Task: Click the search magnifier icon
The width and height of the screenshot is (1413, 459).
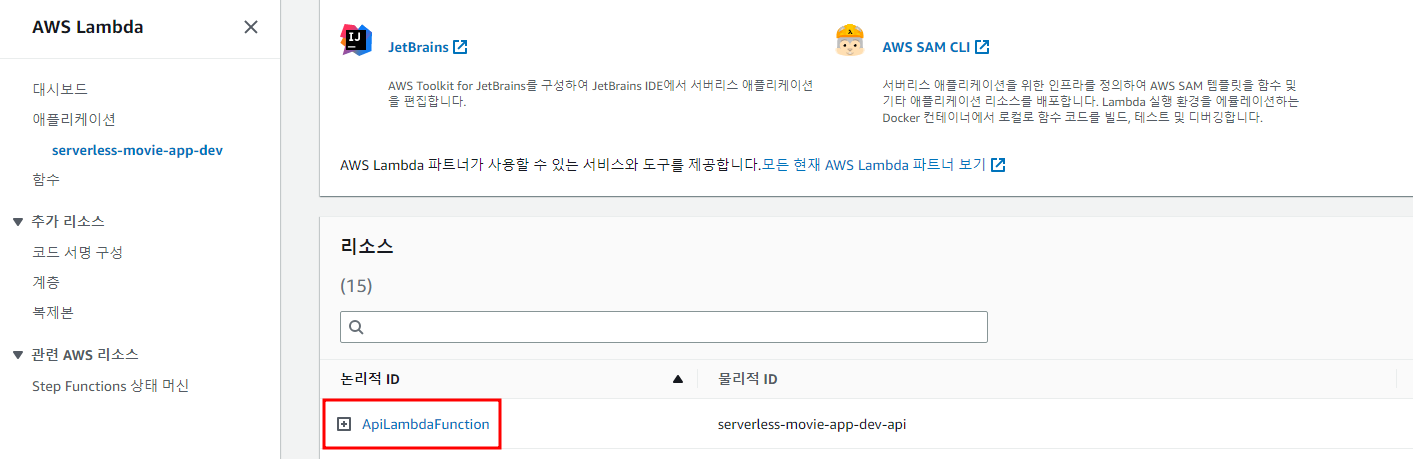Action: point(356,327)
